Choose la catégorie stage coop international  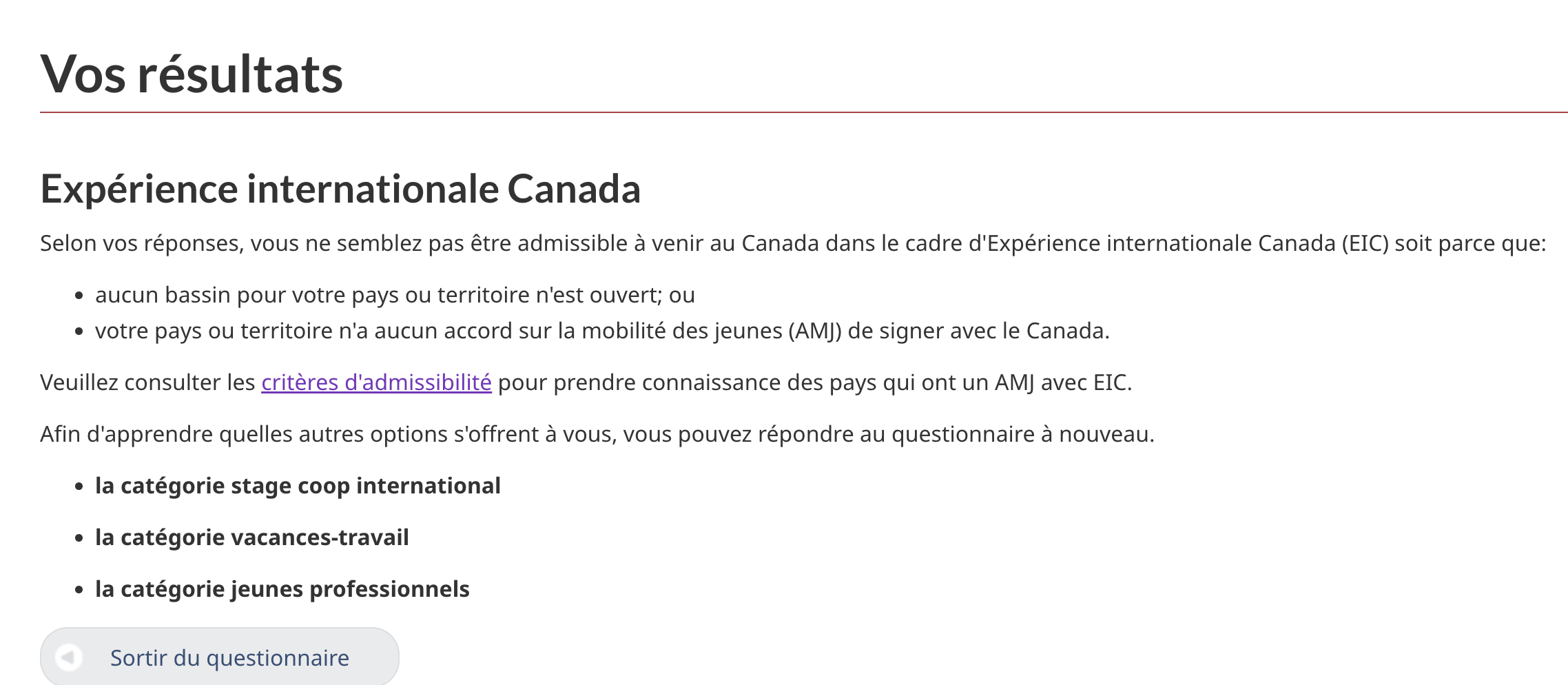(298, 486)
